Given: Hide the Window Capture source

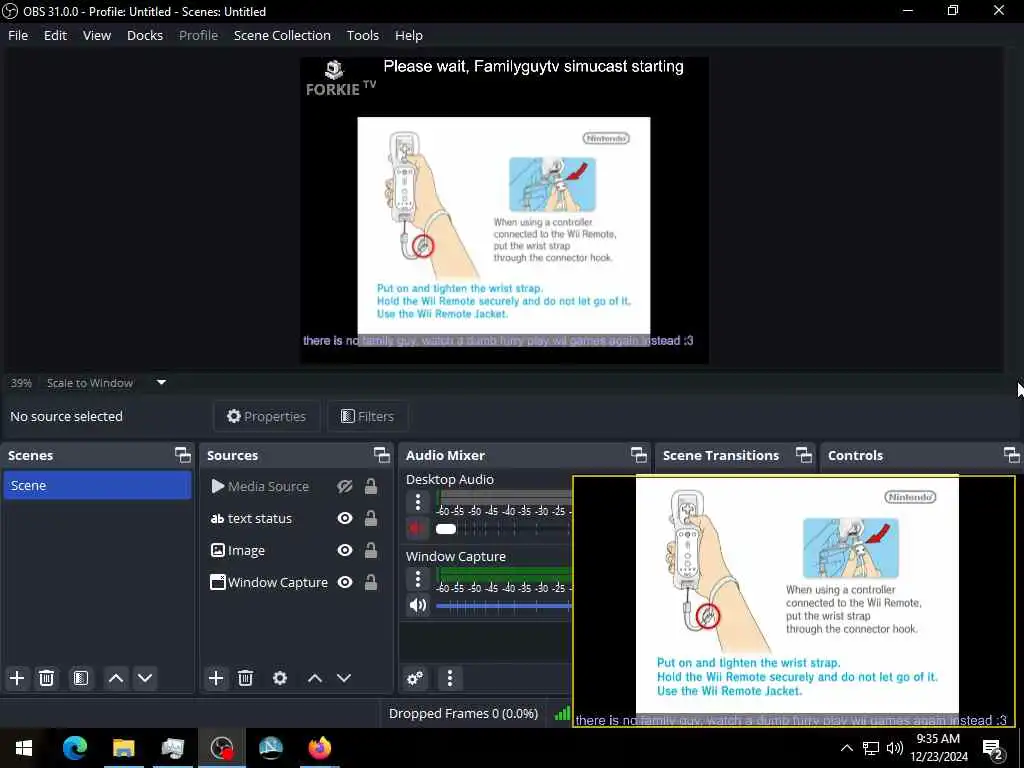Looking at the screenshot, I should [345, 583].
